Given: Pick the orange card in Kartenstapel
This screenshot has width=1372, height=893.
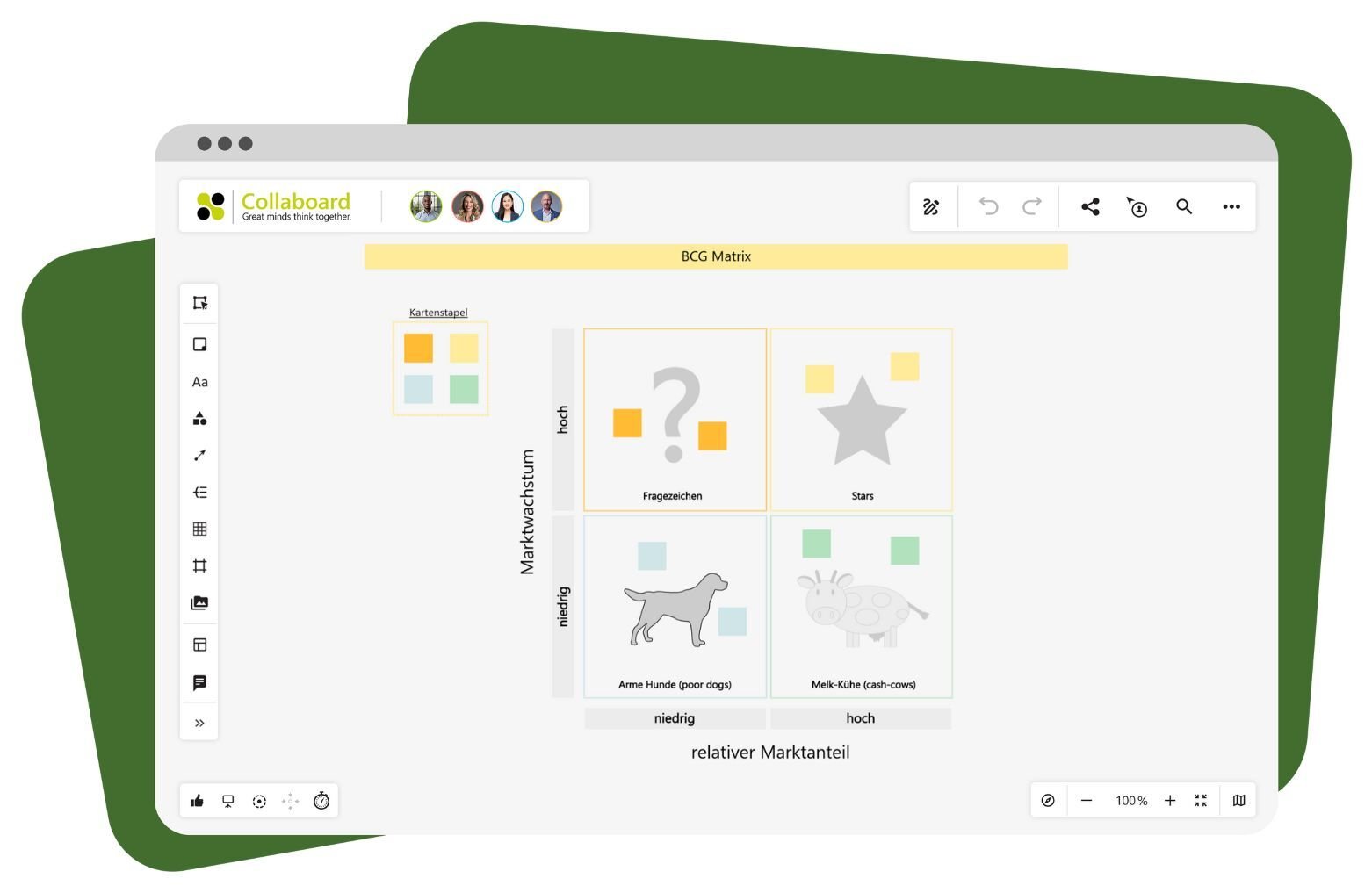Looking at the screenshot, I should (418, 348).
